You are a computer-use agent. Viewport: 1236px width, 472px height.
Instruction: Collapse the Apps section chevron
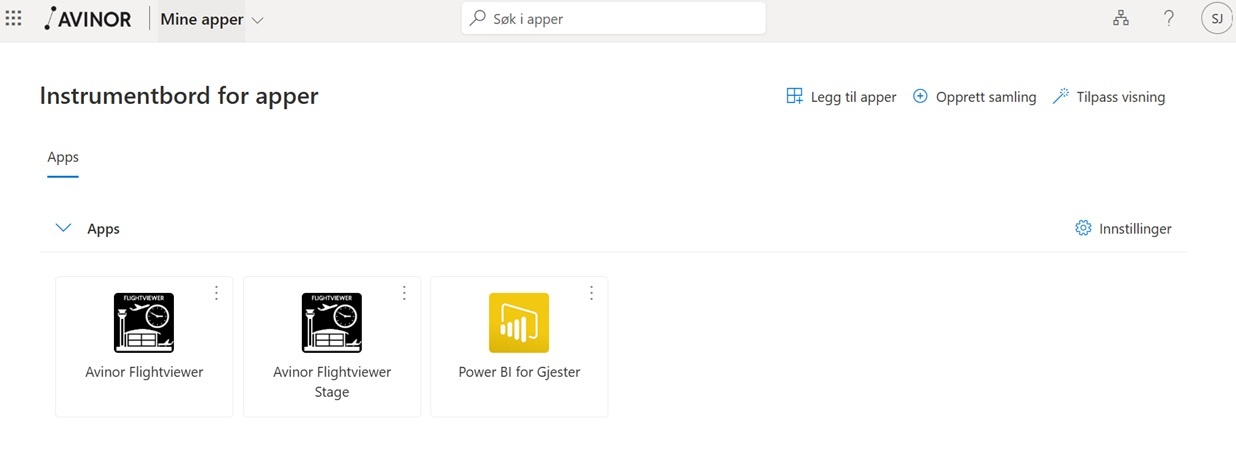[x=63, y=228]
